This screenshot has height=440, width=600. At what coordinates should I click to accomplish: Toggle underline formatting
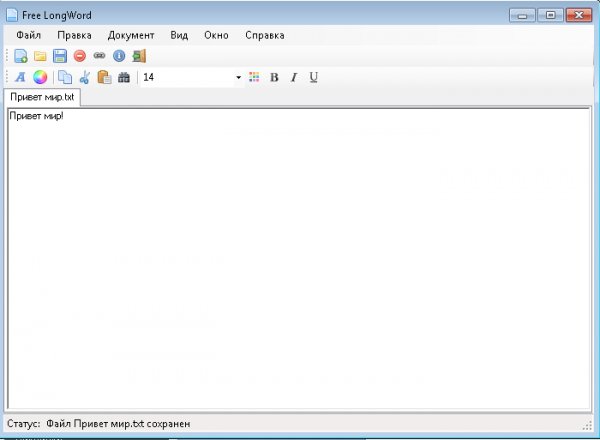(314, 77)
